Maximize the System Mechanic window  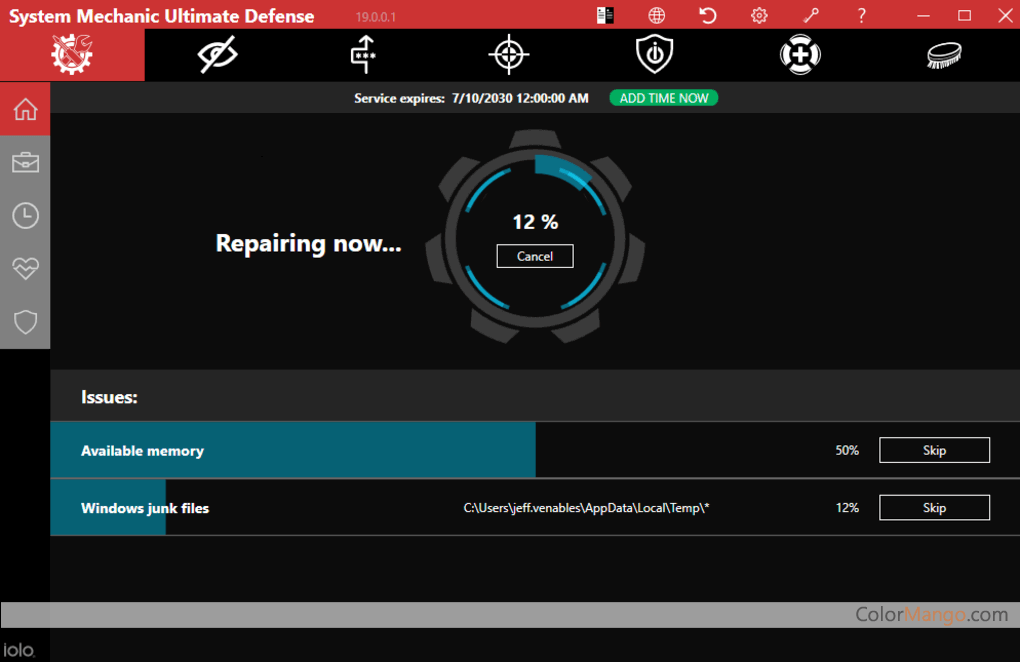coord(965,15)
